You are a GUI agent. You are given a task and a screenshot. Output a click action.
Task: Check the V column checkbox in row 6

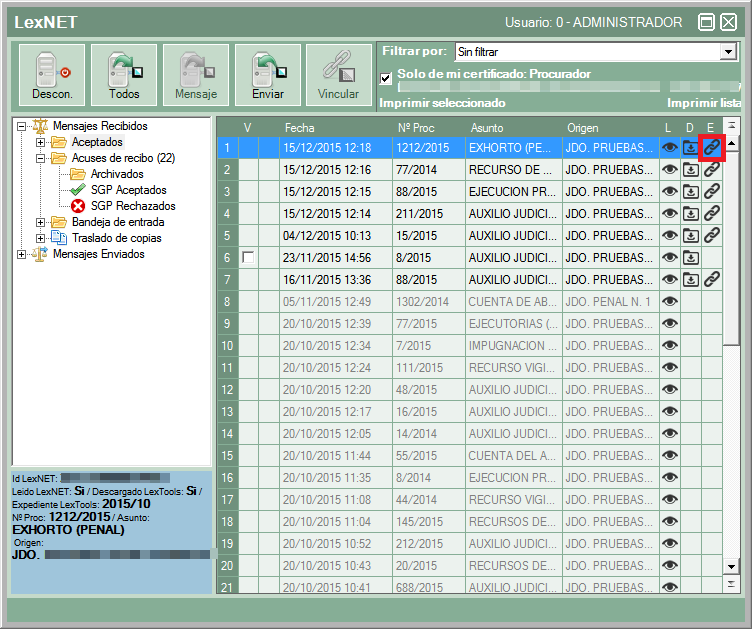pyautogui.click(x=248, y=257)
